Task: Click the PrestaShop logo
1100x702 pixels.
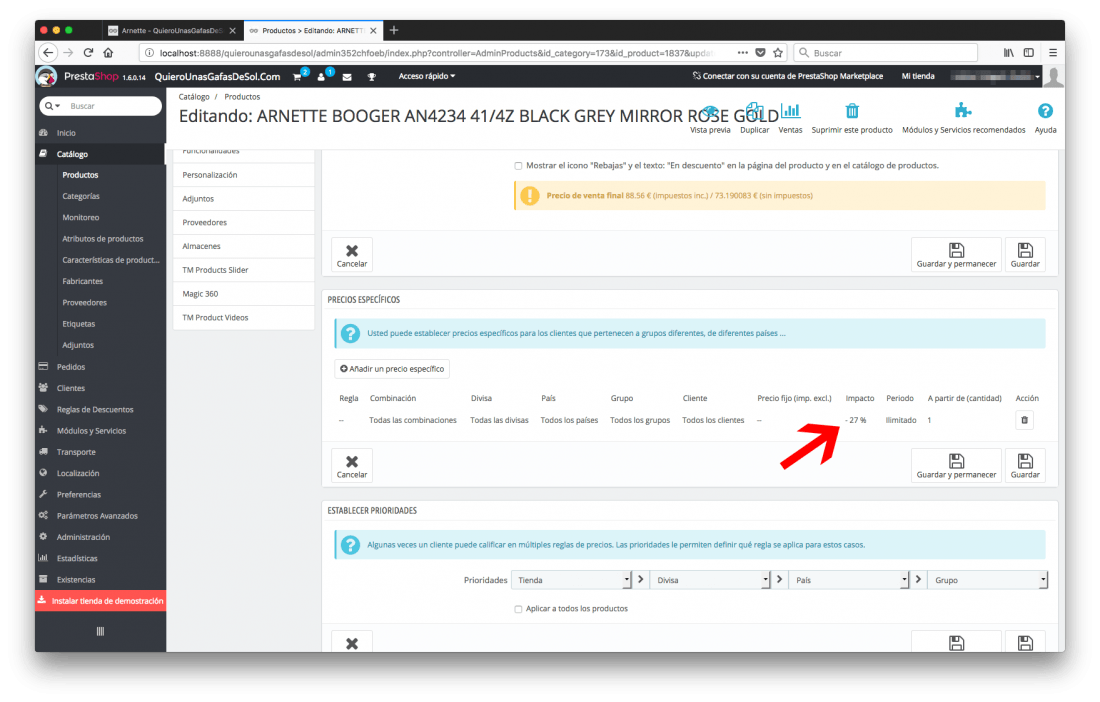Action: coord(91,76)
